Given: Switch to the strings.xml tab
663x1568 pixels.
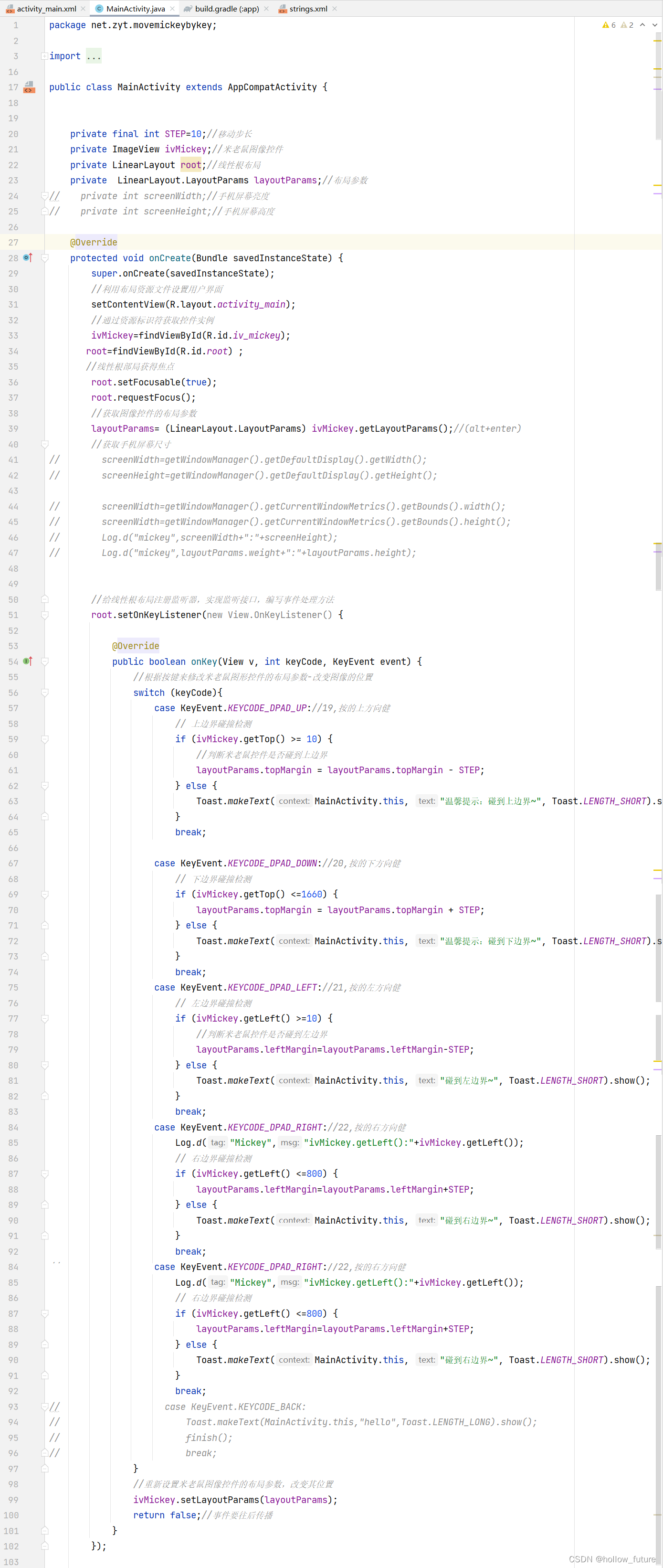Looking at the screenshot, I should coord(308,9).
